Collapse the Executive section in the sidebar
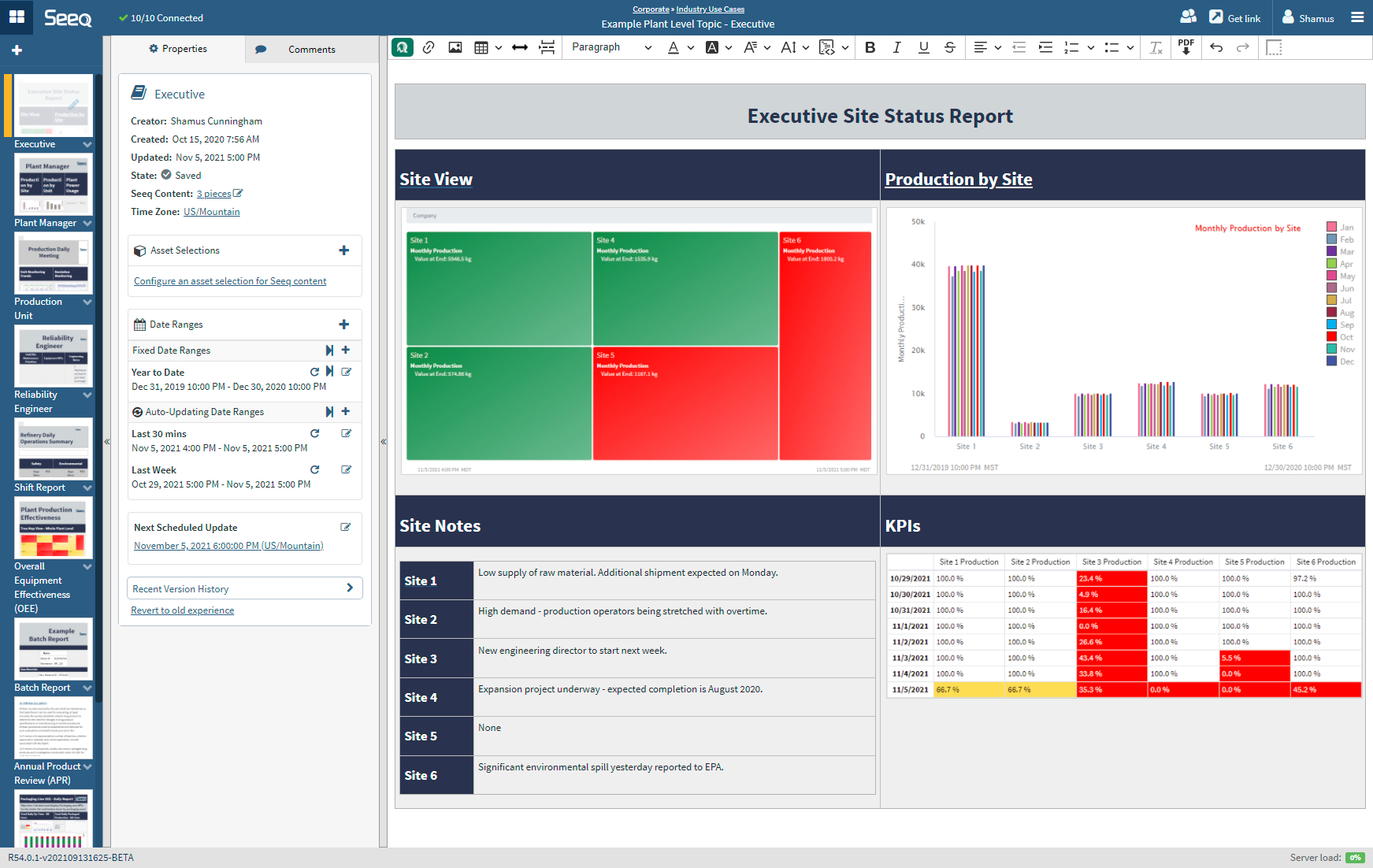 87,144
